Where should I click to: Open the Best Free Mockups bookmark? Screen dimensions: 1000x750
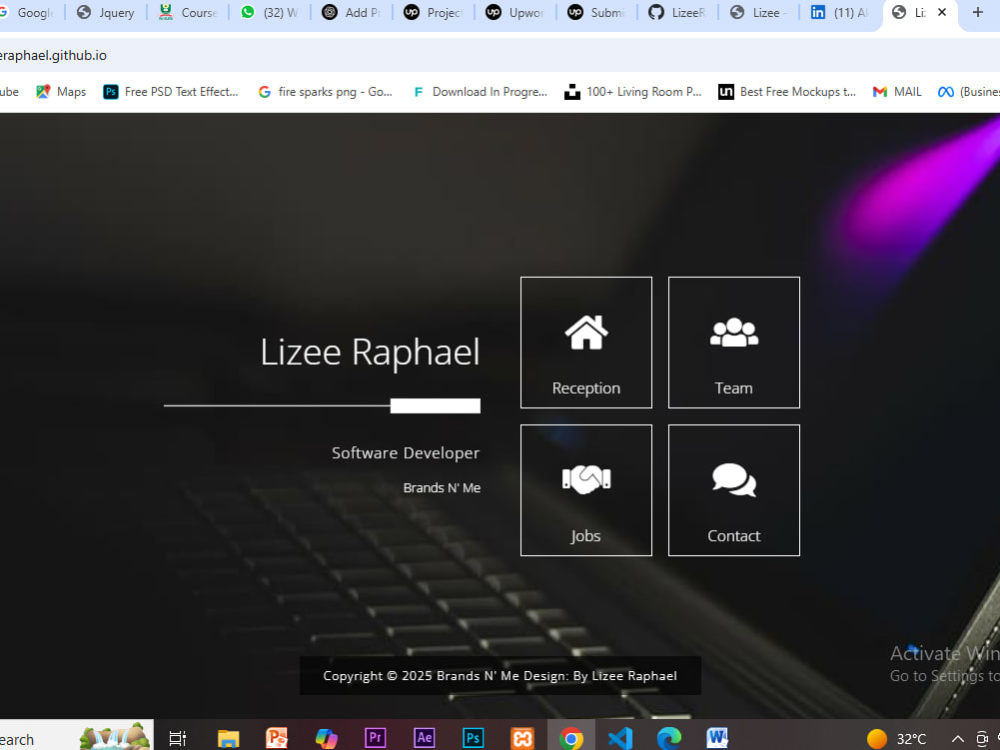pyautogui.click(x=787, y=92)
